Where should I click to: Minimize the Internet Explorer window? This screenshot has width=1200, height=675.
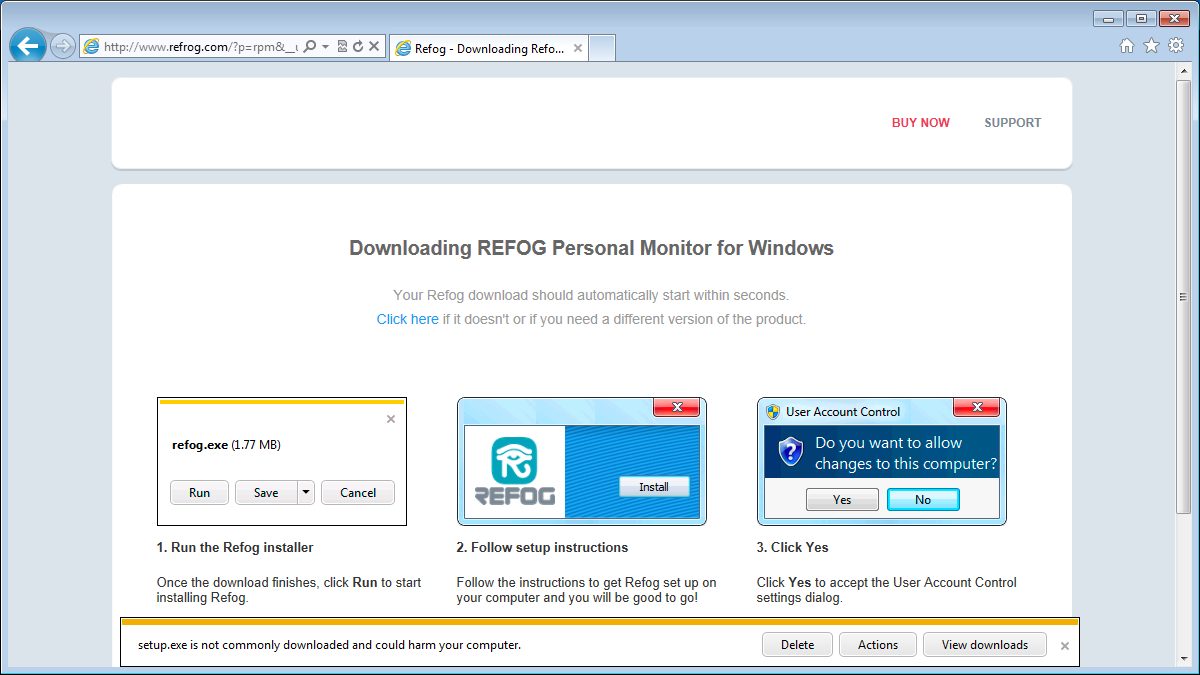tap(1109, 18)
